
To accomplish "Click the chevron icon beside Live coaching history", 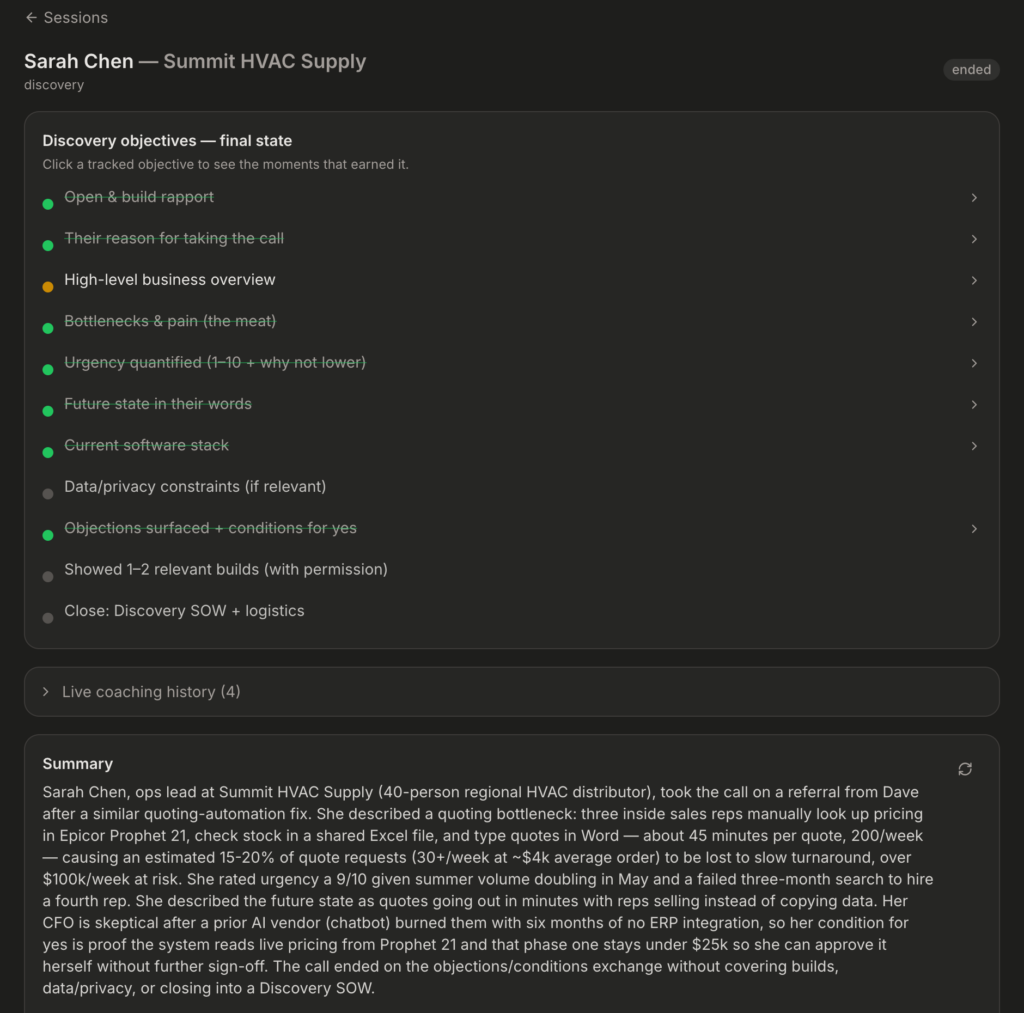I will click(x=46, y=692).
